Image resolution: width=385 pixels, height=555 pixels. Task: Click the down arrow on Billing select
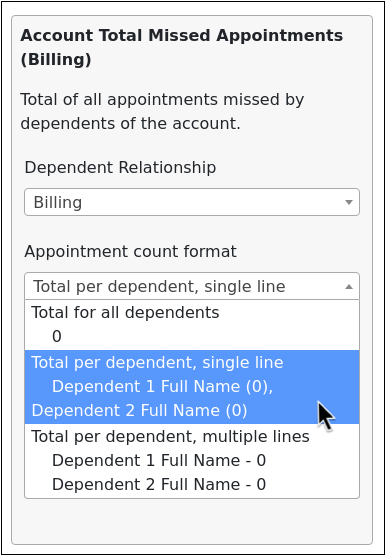(349, 202)
